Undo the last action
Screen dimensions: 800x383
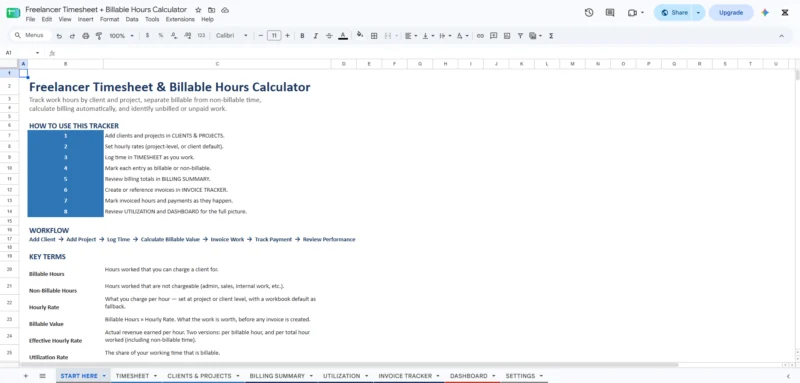point(59,36)
